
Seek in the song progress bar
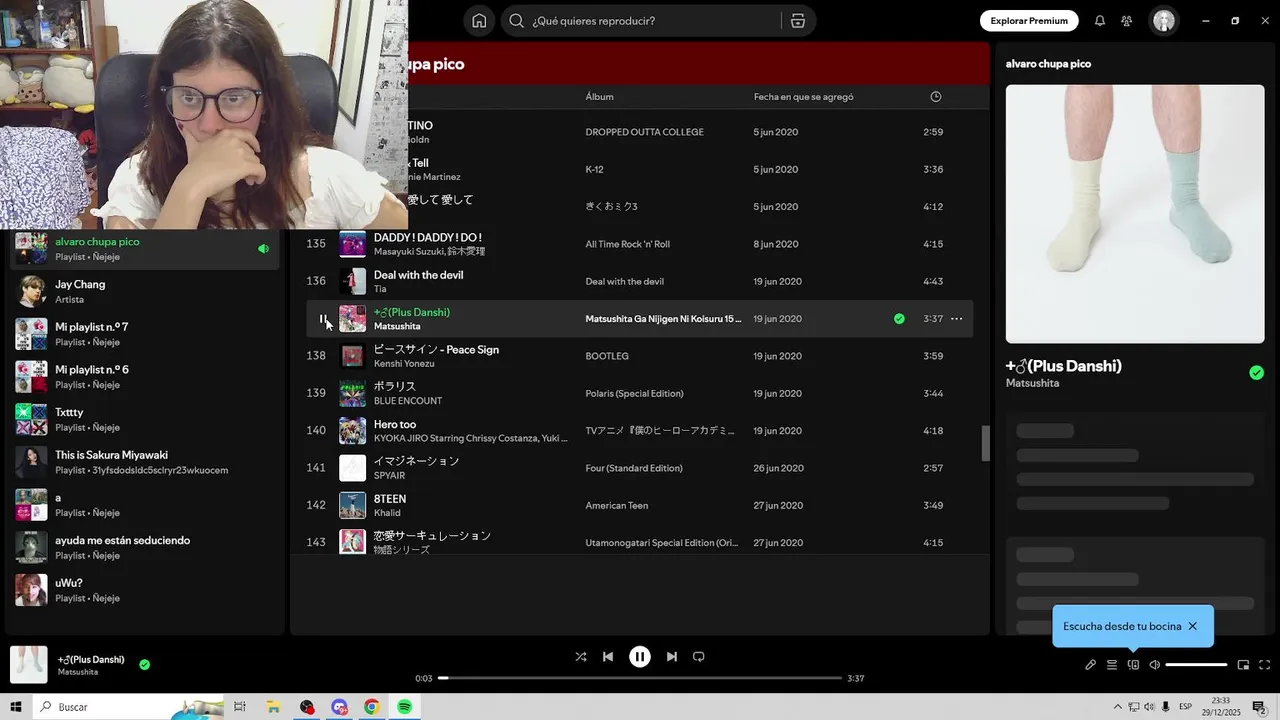tap(640, 678)
